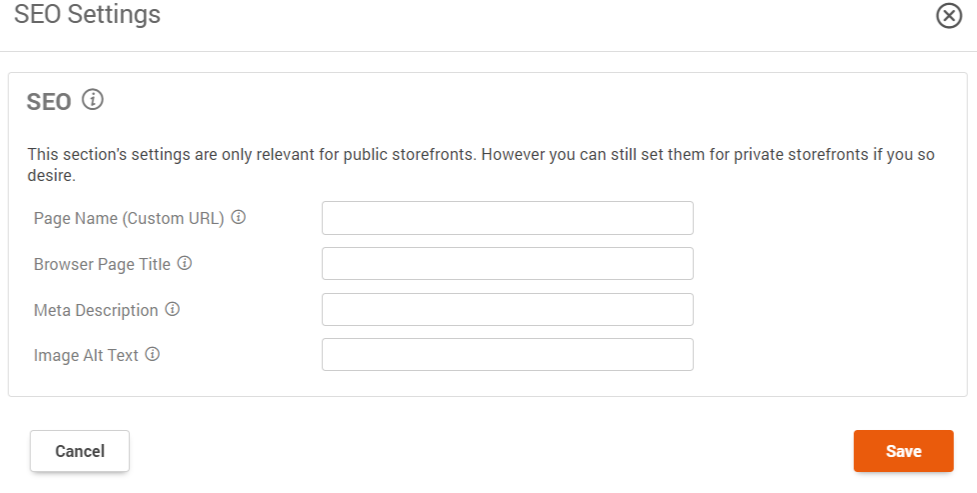977x493 pixels.
Task: Focus the Page Name (Custom URL) field
Action: 507,218
